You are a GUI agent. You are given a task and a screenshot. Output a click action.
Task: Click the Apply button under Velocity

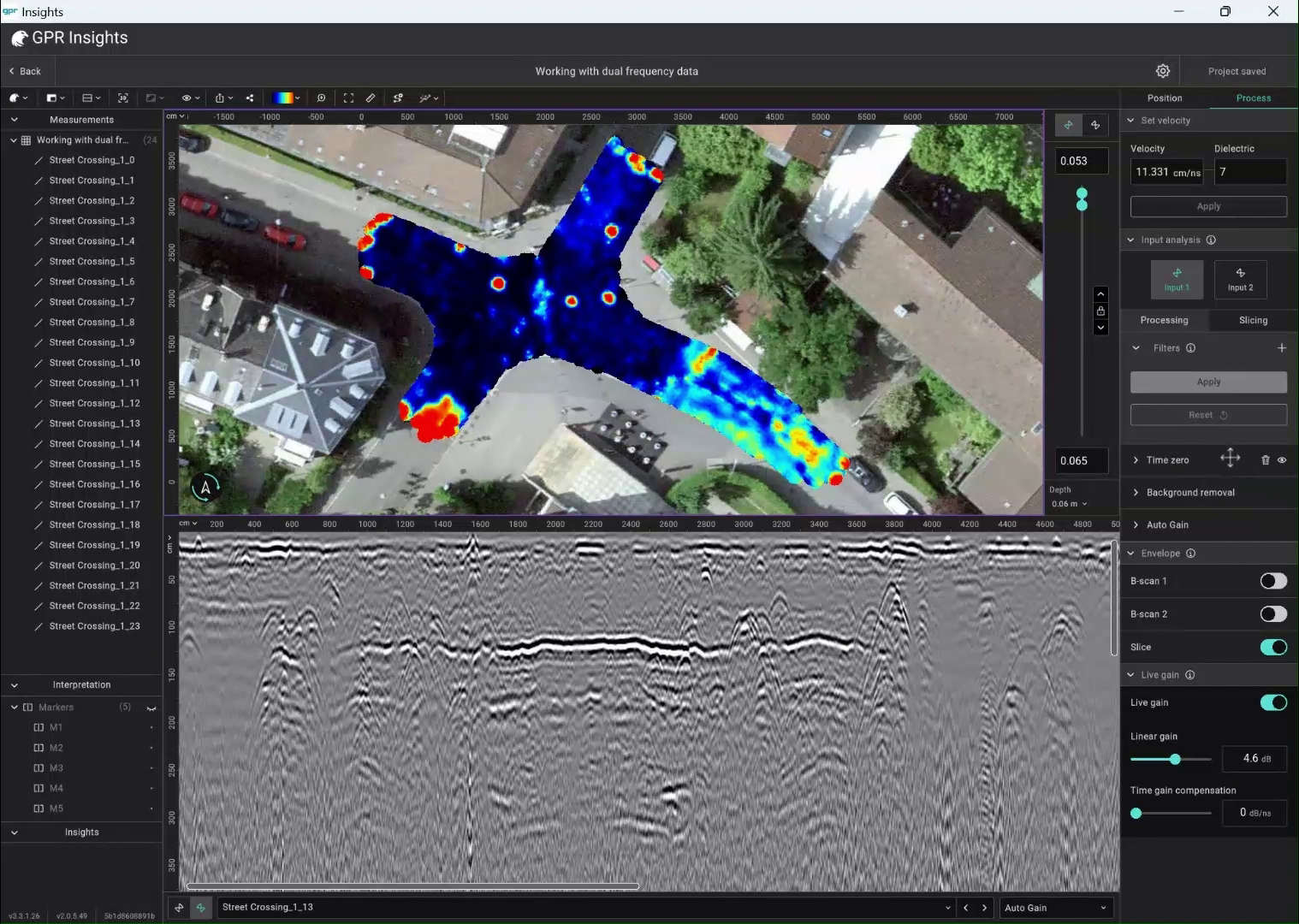click(1207, 205)
